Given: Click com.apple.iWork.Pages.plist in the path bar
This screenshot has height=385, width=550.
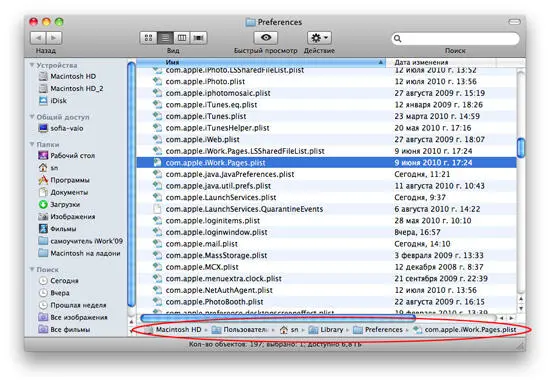Looking at the screenshot, I should coord(465,330).
